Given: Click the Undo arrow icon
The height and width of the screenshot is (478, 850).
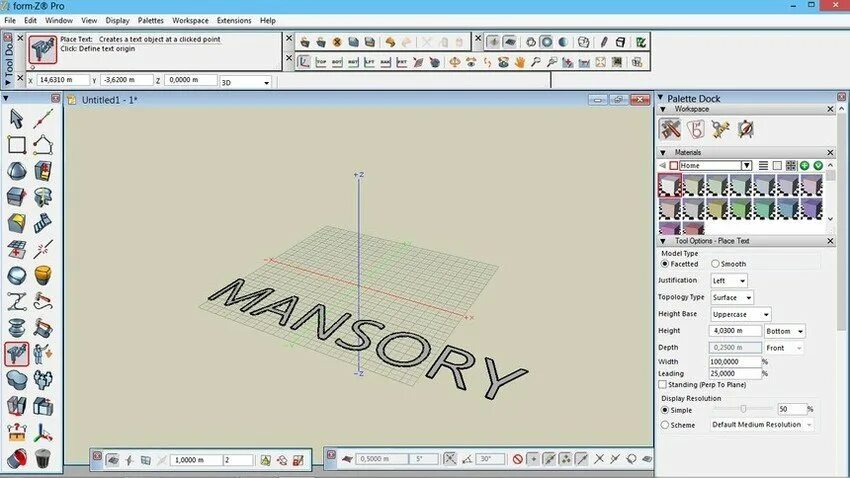Looking at the screenshot, I should point(390,42).
